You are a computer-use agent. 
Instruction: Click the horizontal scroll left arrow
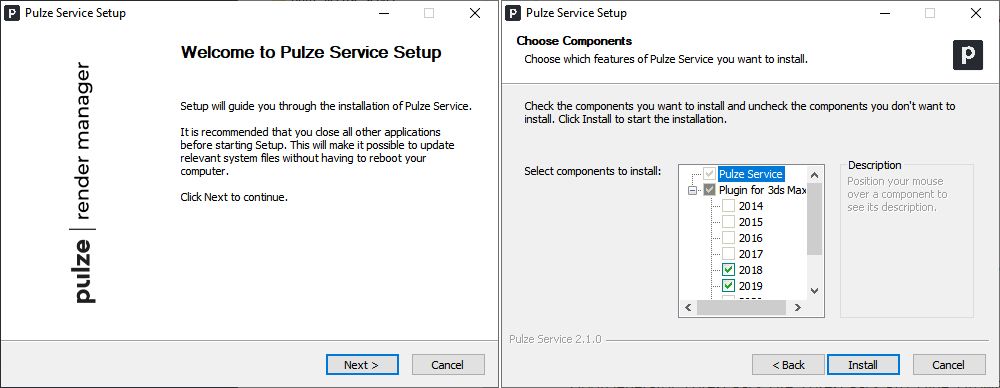coord(688,308)
